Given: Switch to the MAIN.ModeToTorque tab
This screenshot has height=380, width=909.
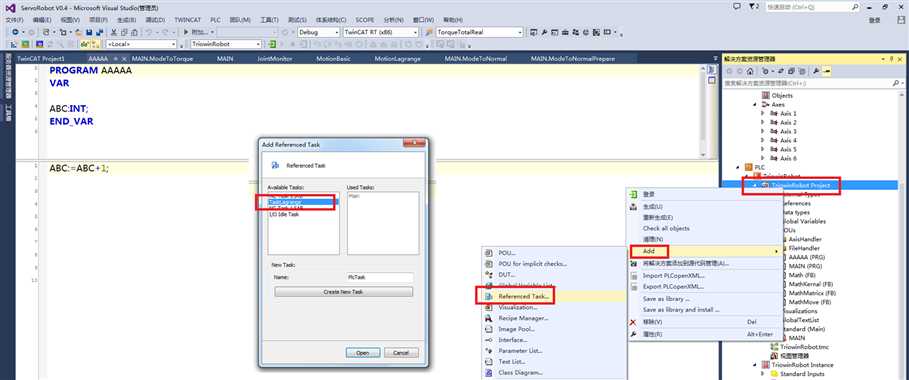Looking at the screenshot, I should click(x=162, y=59).
